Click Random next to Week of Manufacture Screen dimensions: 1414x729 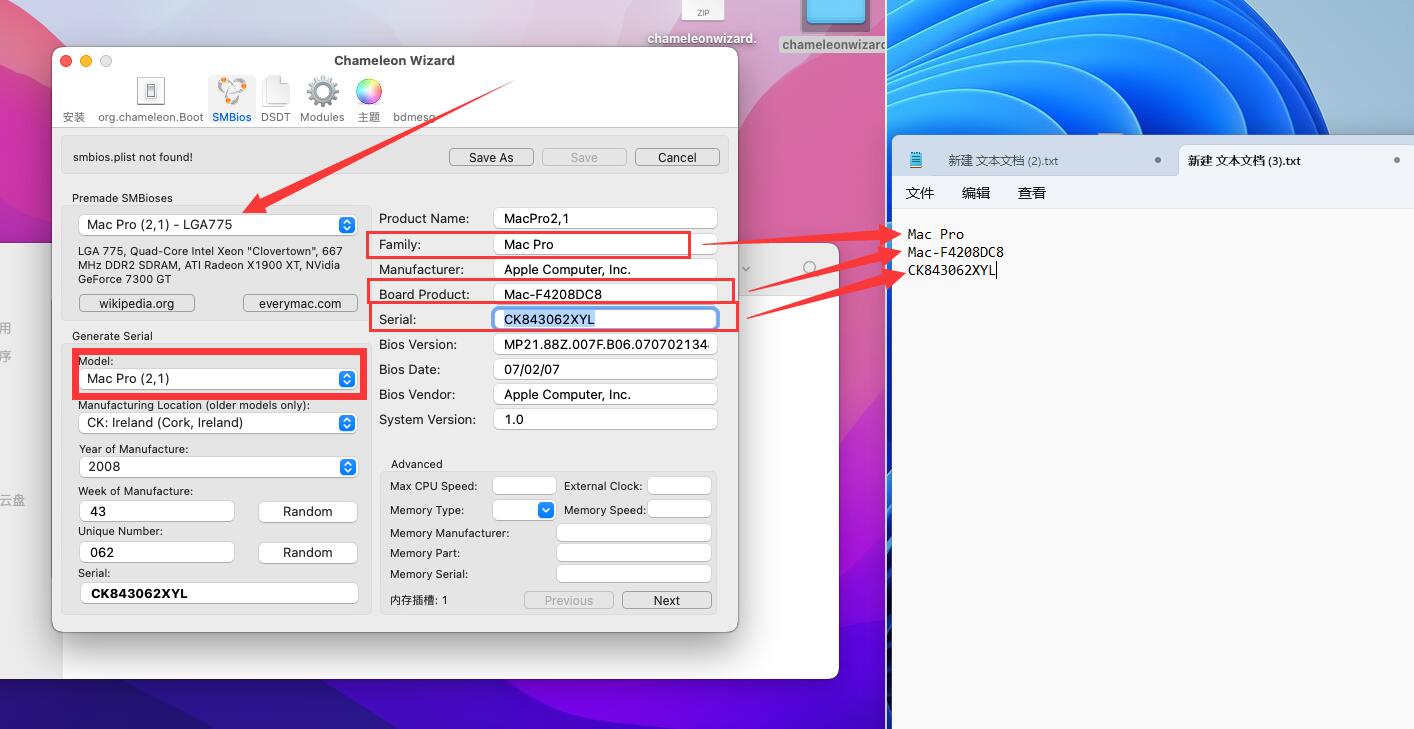click(307, 512)
